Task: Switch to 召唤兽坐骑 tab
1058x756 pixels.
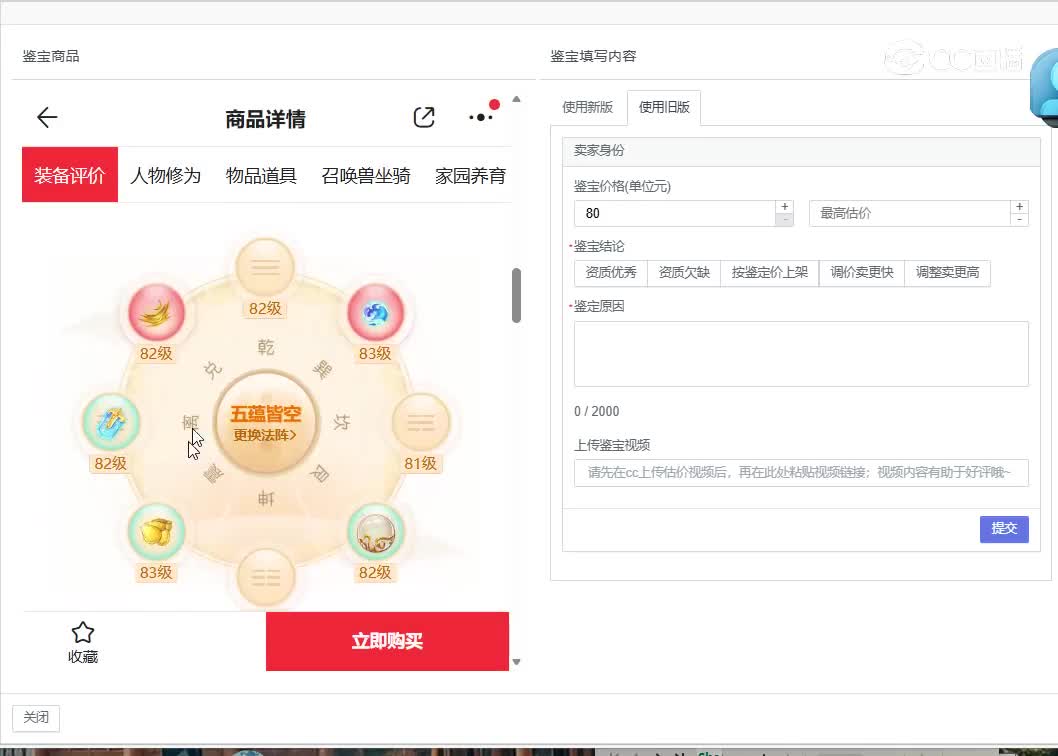Action: click(x=366, y=176)
